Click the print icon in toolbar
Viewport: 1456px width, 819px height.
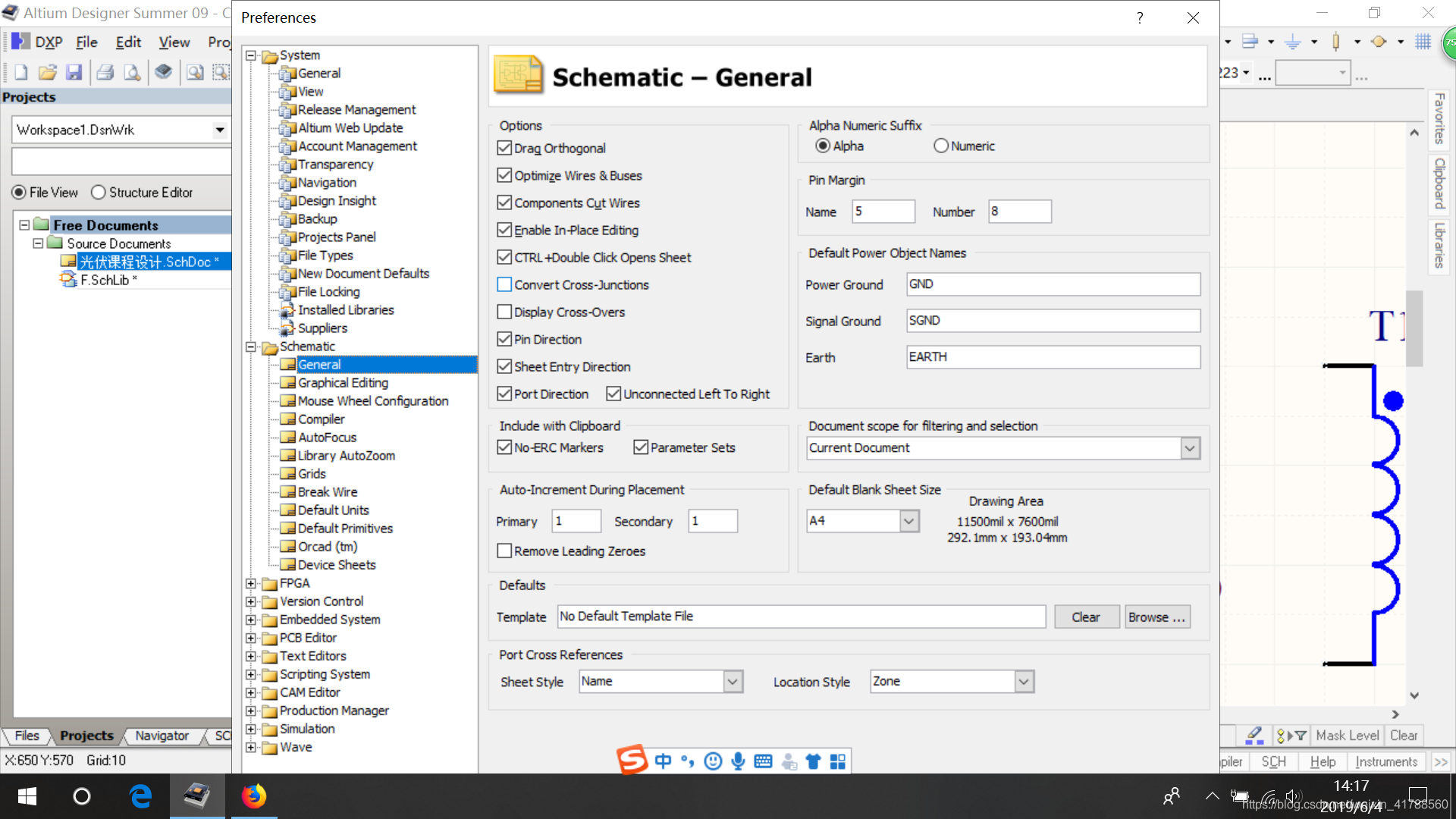click(105, 72)
